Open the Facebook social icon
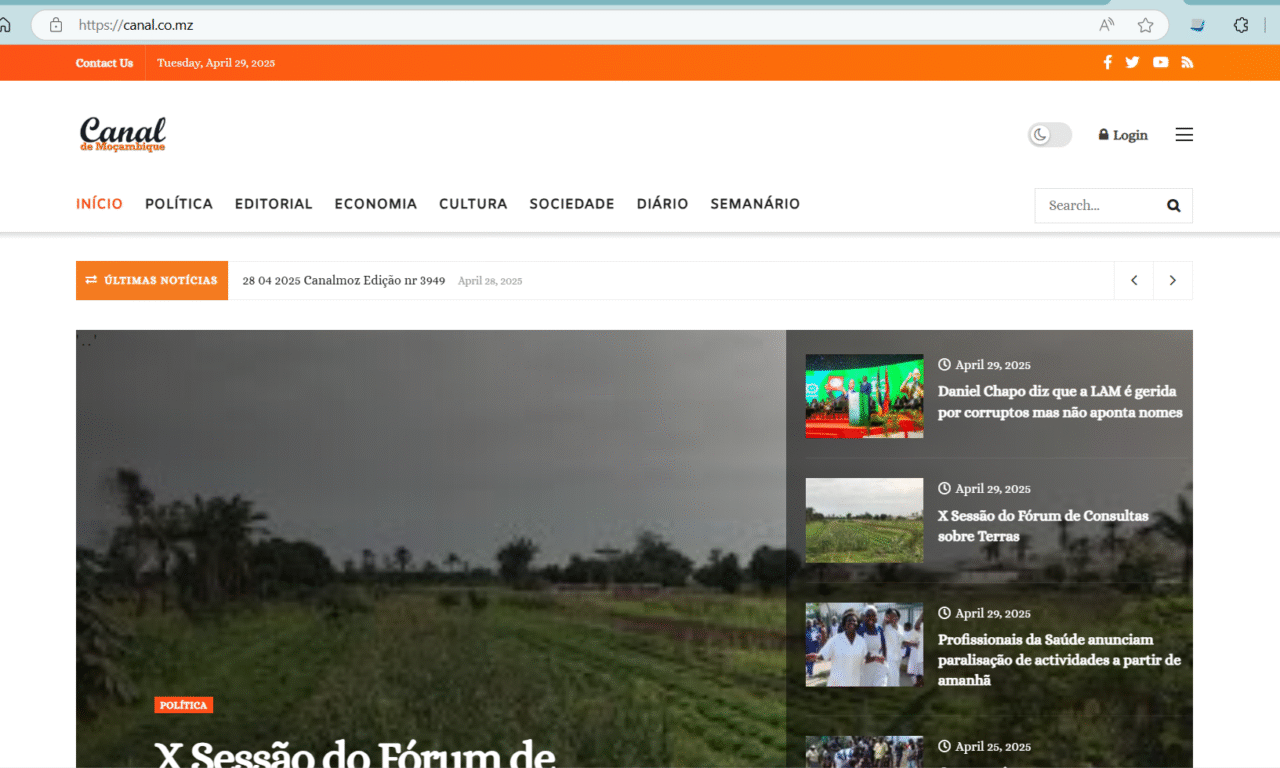1280x768 pixels. point(1107,62)
